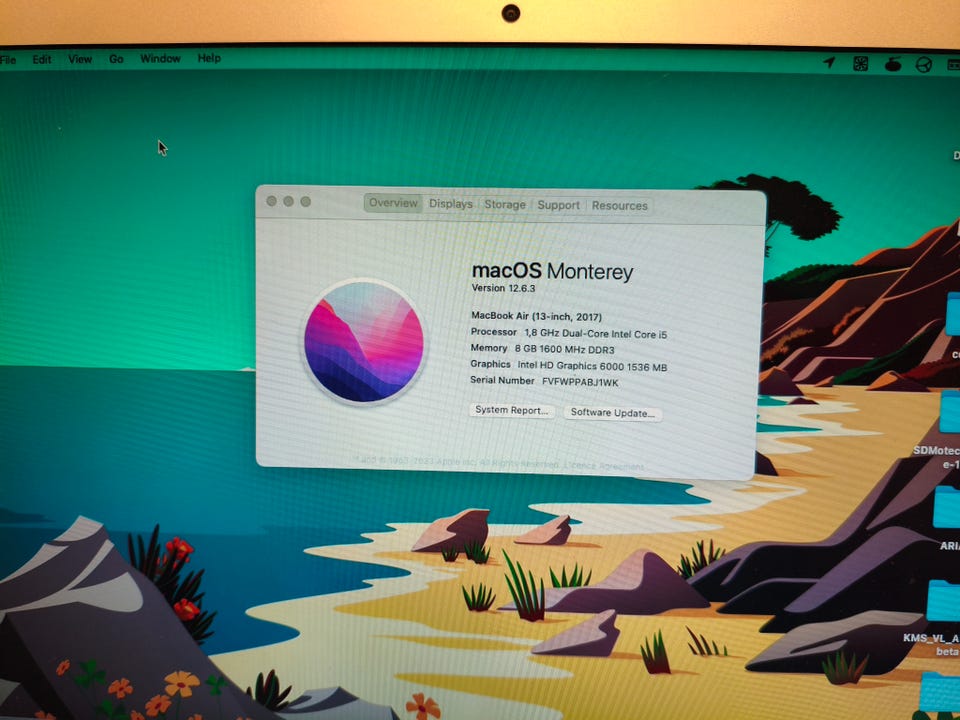Close the About This Mac window

coord(271,201)
